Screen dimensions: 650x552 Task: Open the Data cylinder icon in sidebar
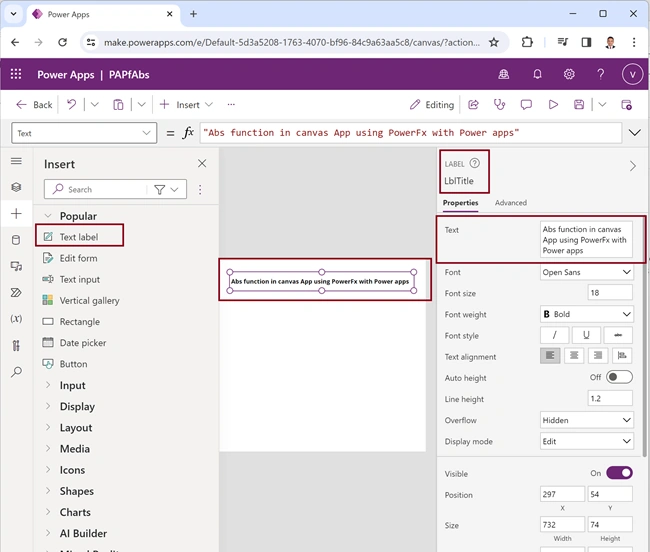click(x=16, y=240)
